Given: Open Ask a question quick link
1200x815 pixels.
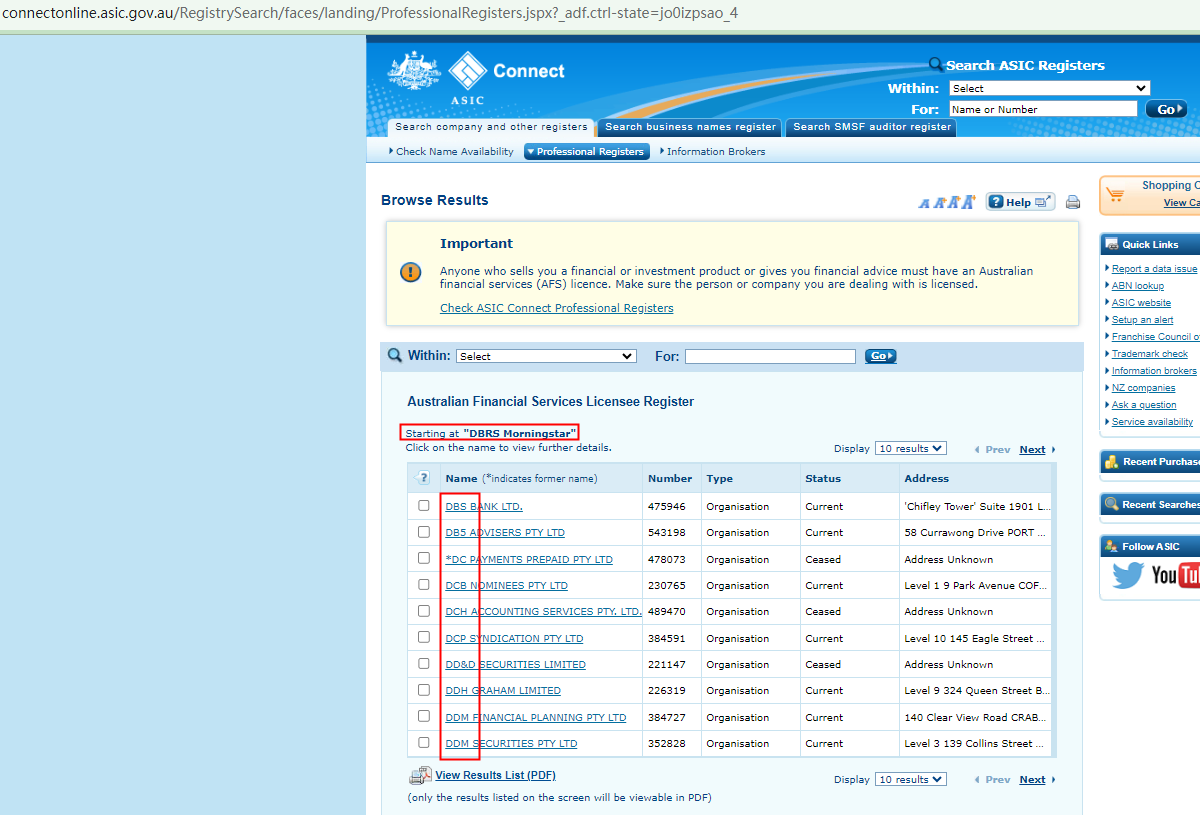Looking at the screenshot, I should point(1144,404).
